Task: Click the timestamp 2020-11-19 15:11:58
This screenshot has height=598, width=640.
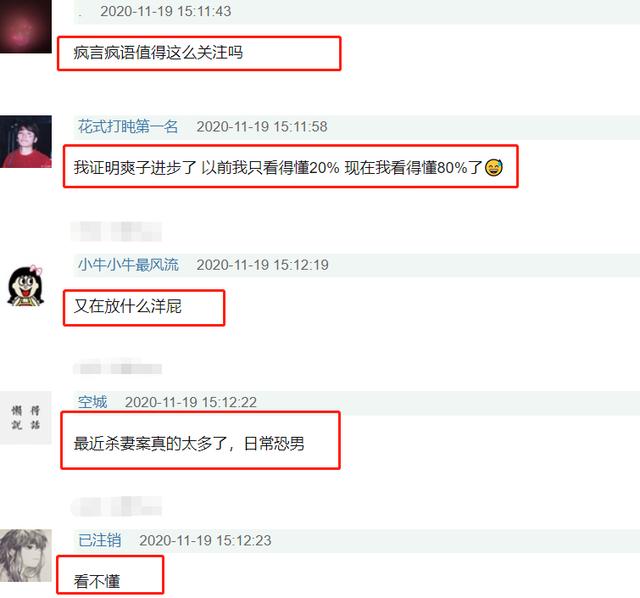Action: pos(262,127)
